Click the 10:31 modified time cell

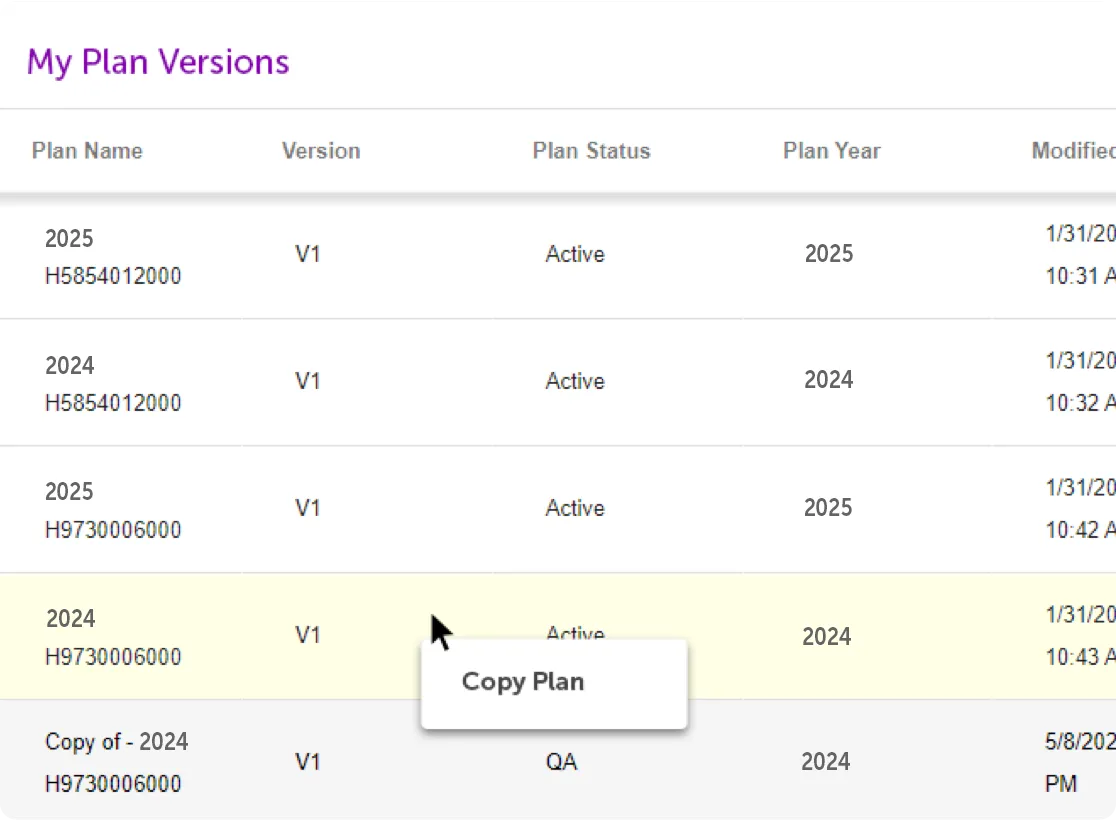[1080, 276]
